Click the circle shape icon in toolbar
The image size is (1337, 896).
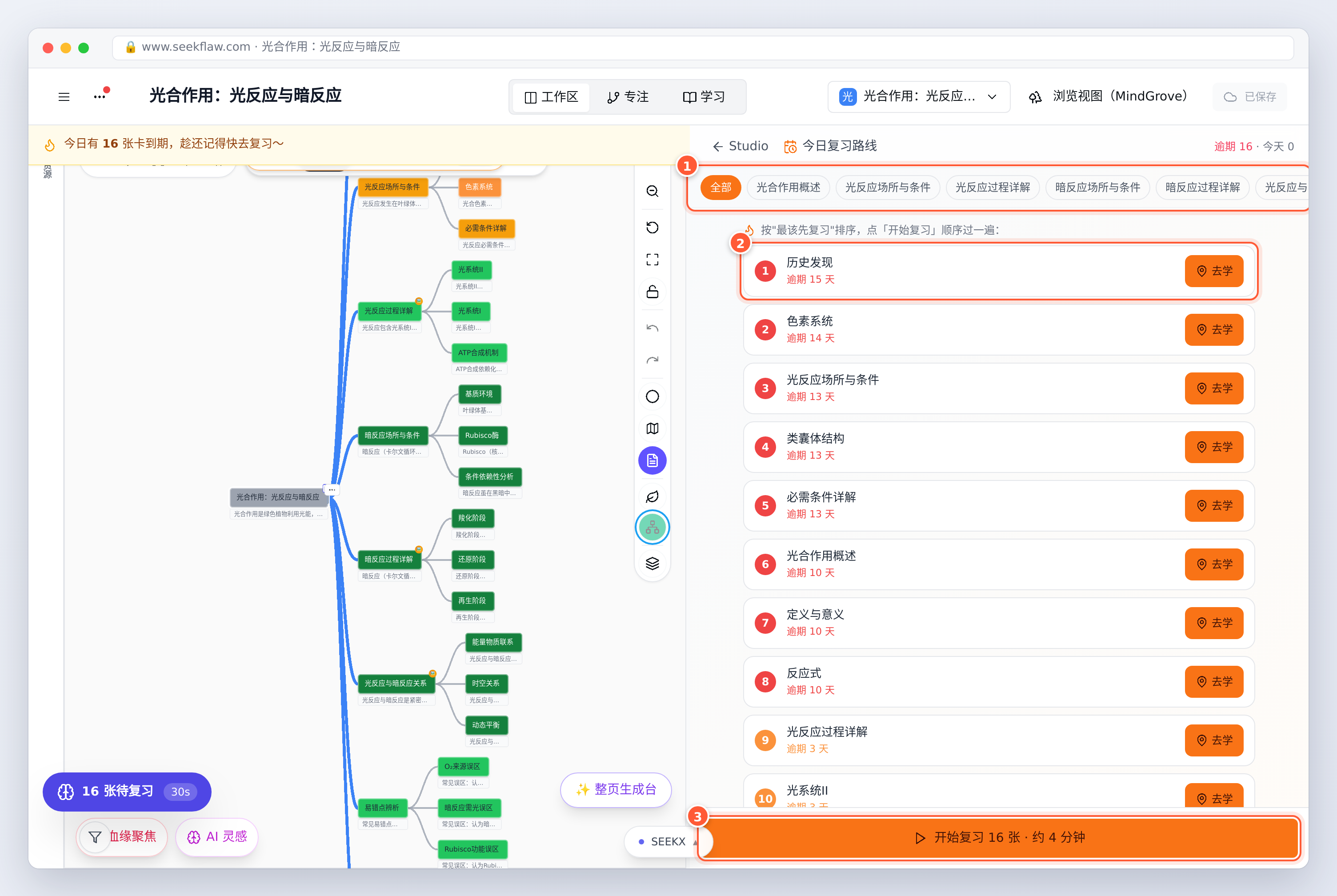click(652, 396)
